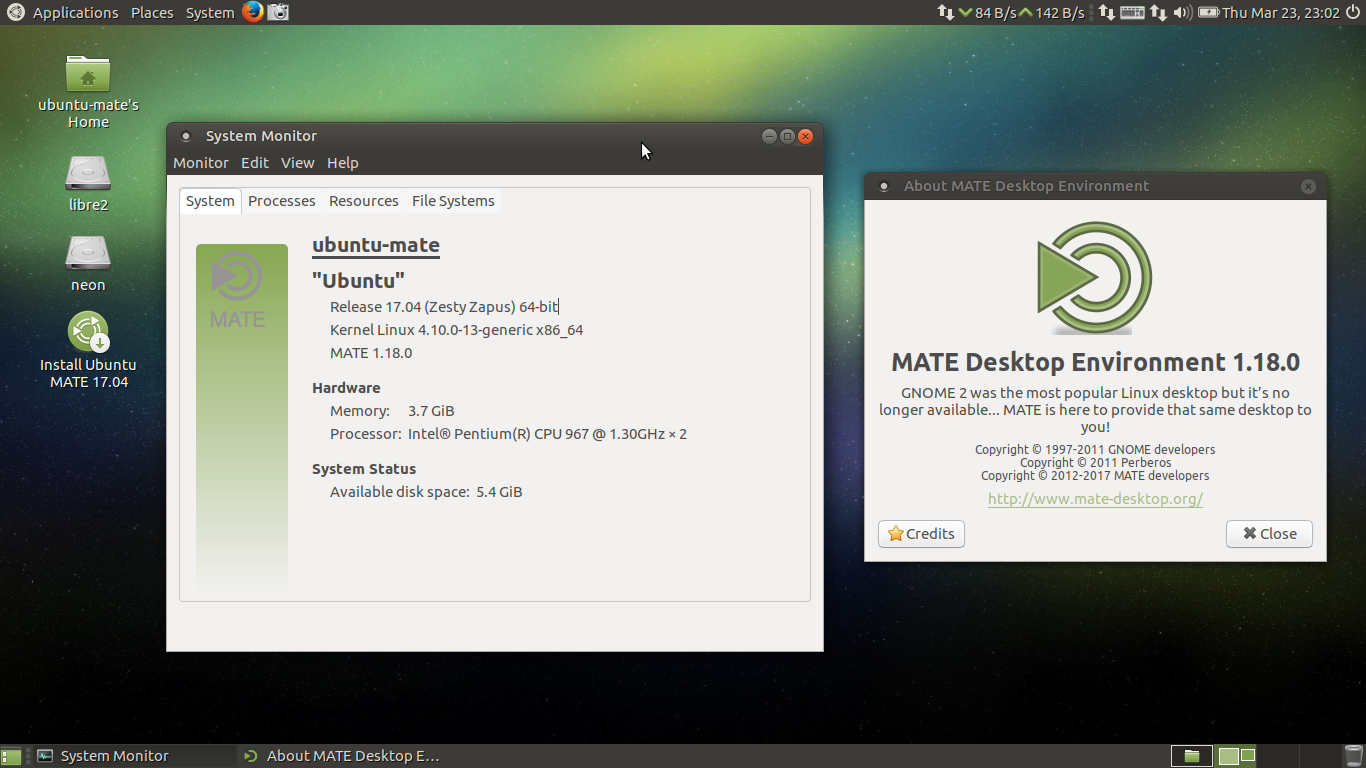This screenshot has height=768, width=1366.
Task: Click the power session icon
Action: tap(1352, 12)
